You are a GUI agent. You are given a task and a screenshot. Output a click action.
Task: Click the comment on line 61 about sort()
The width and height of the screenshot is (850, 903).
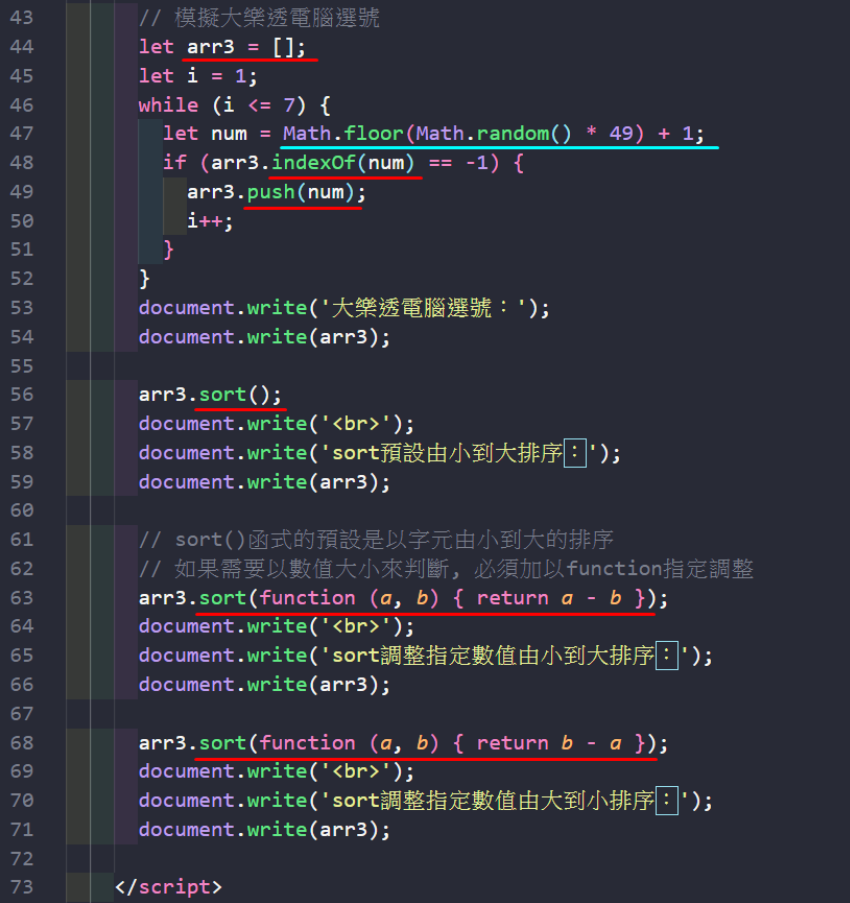[x=376, y=540]
